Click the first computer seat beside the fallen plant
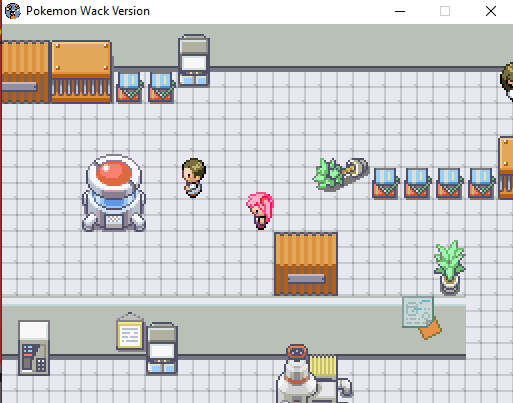 tap(385, 184)
